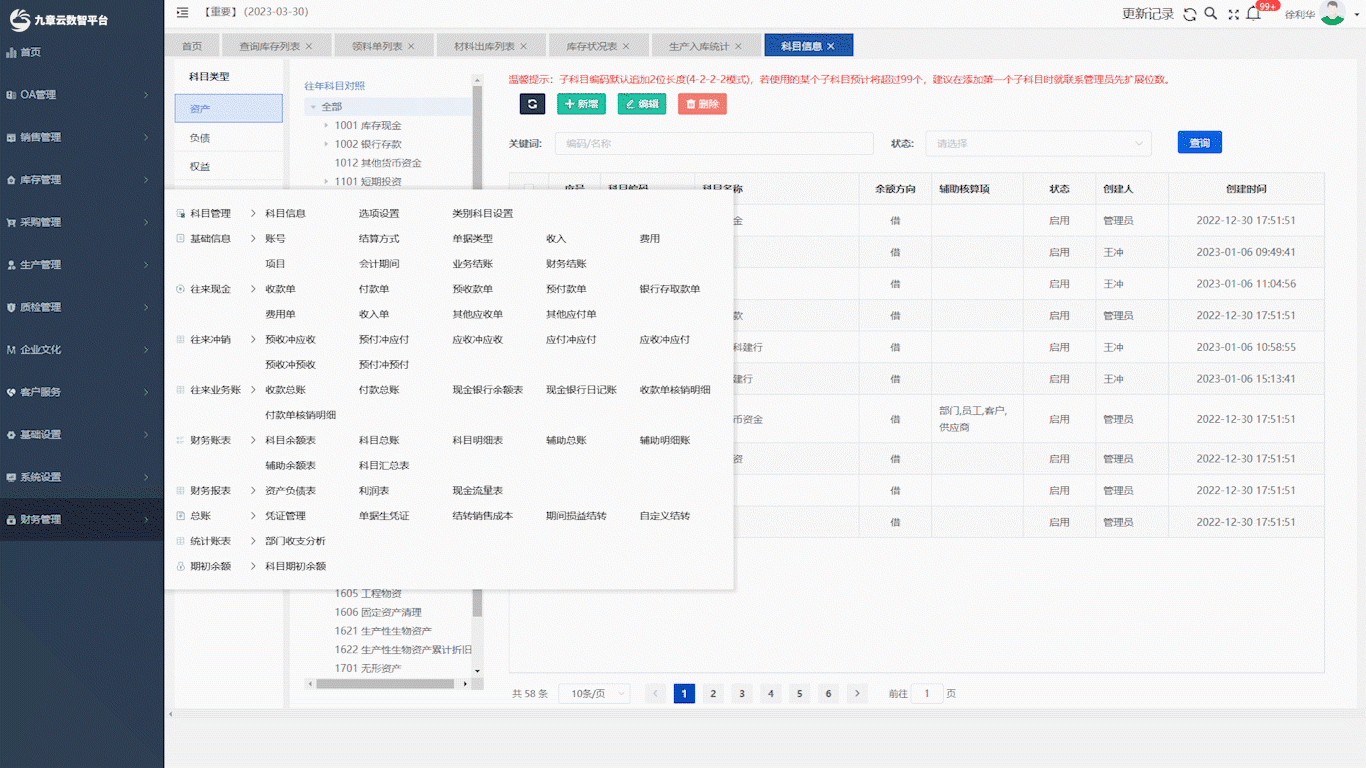Image resolution: width=1366 pixels, height=768 pixels.
Task: Click the 销售管理 sidebar icon
Action: click(11, 137)
